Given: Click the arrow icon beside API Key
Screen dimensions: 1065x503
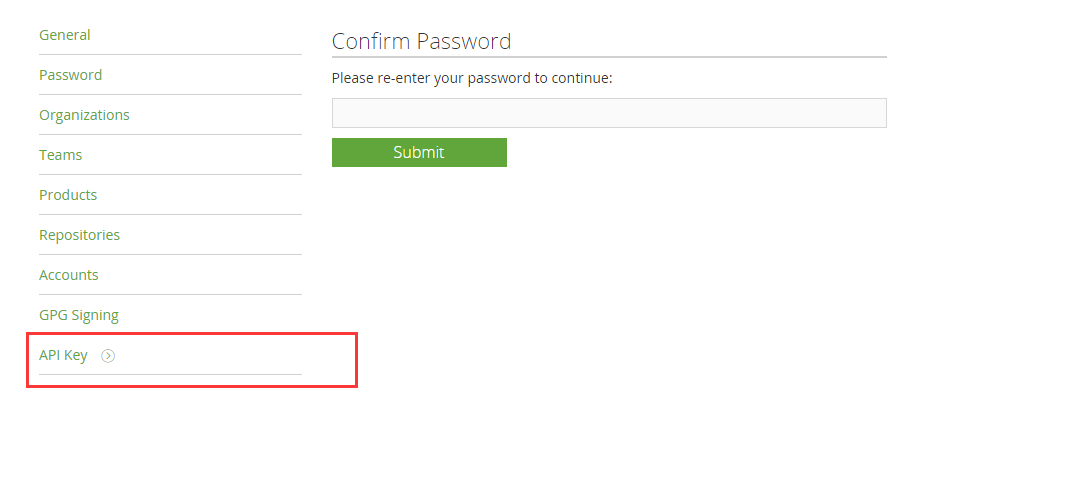Looking at the screenshot, I should [x=108, y=355].
